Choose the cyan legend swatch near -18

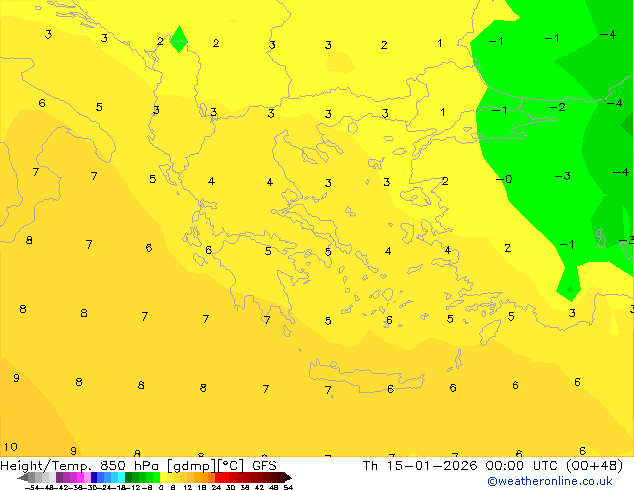122,477
